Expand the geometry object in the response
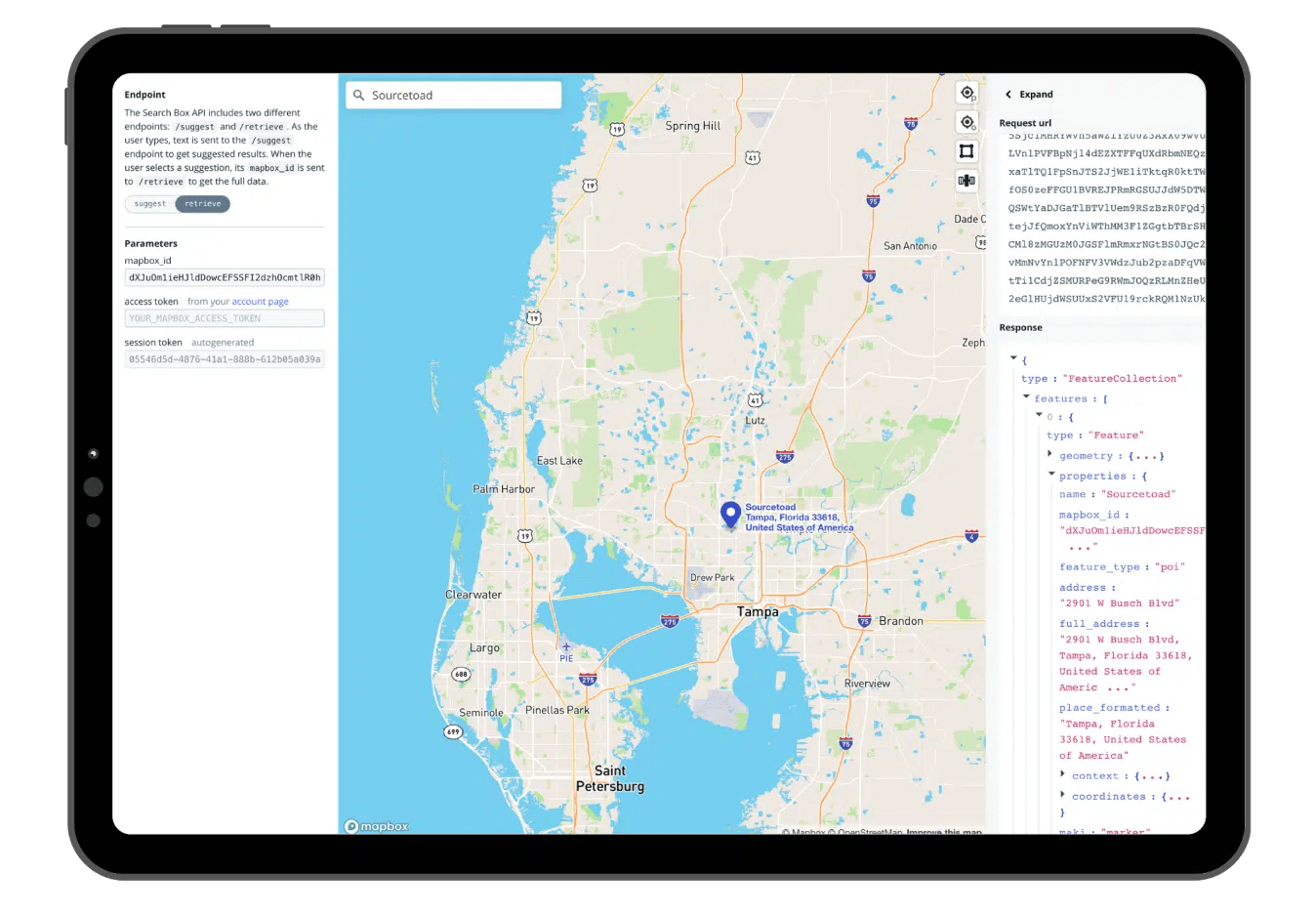1316x914 pixels. tap(1050, 455)
